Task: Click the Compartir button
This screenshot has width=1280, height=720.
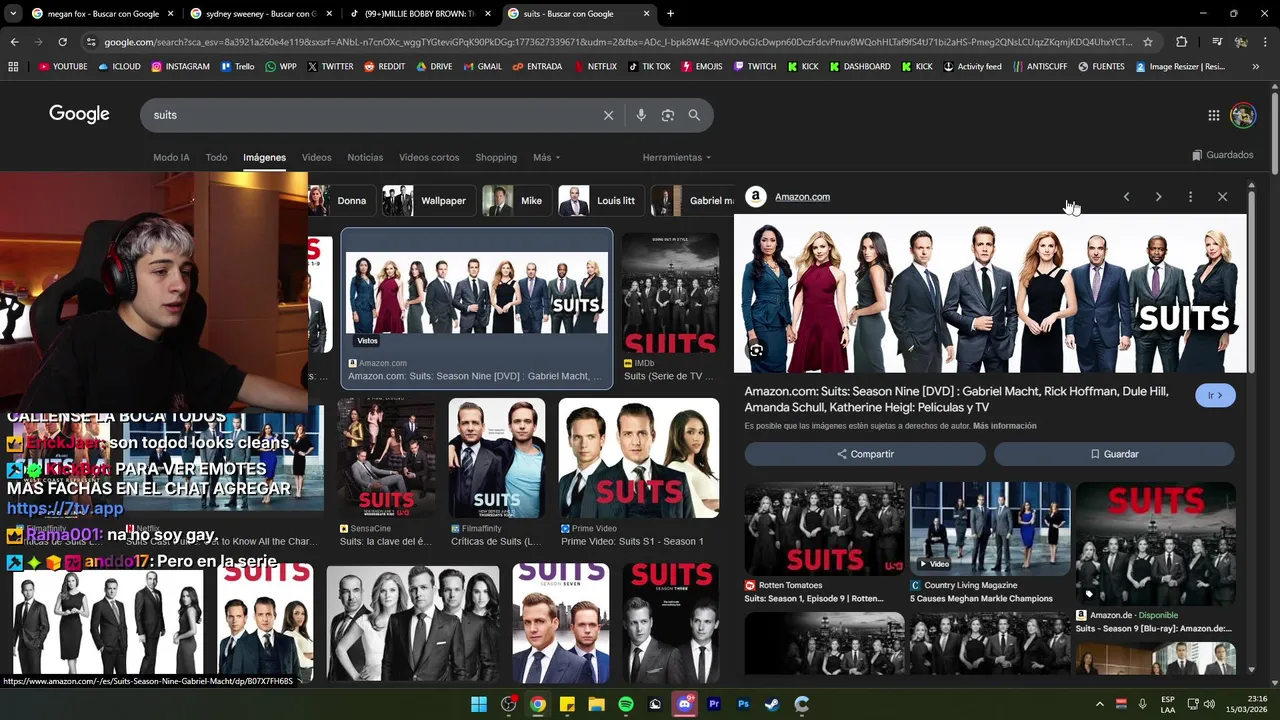Action: 865,454
